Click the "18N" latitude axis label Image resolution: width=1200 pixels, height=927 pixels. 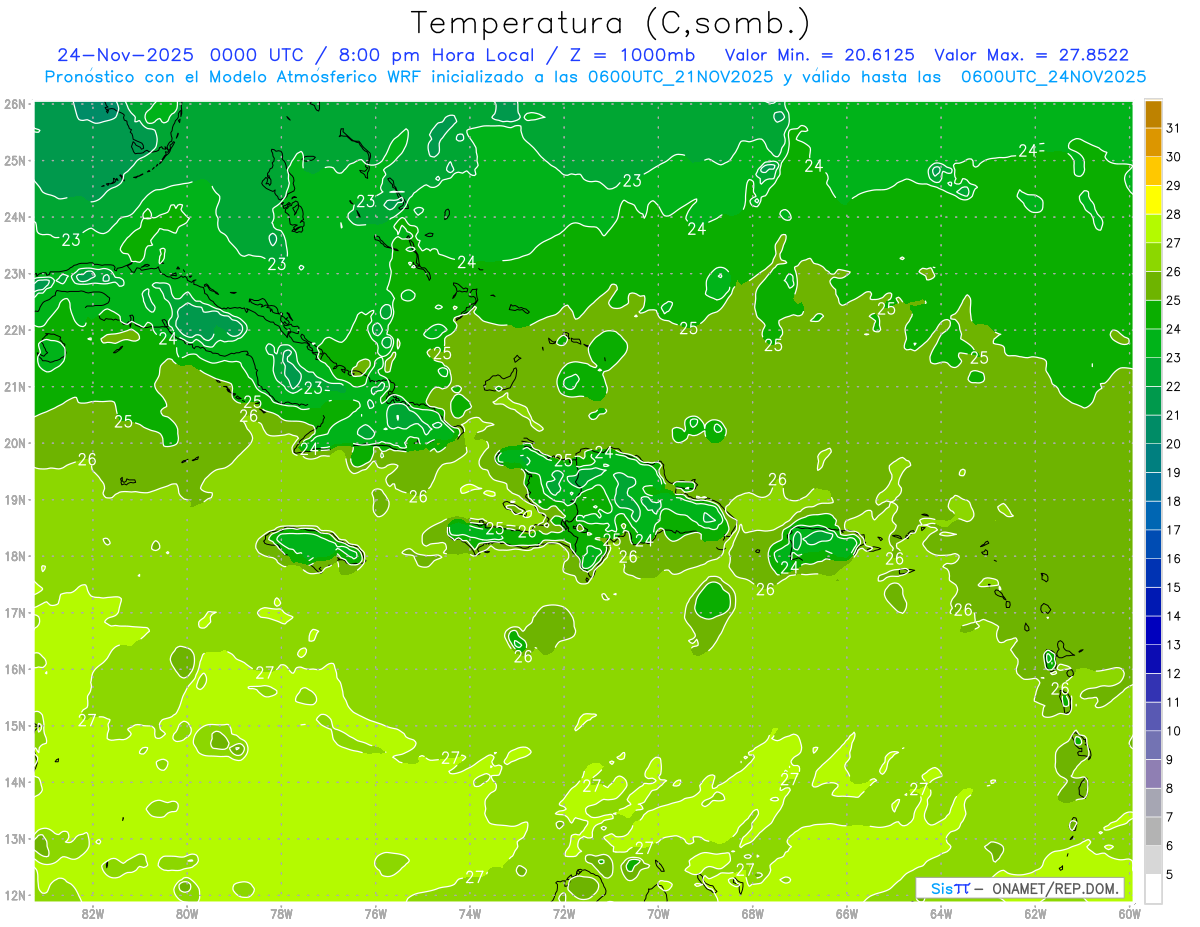coord(15,556)
